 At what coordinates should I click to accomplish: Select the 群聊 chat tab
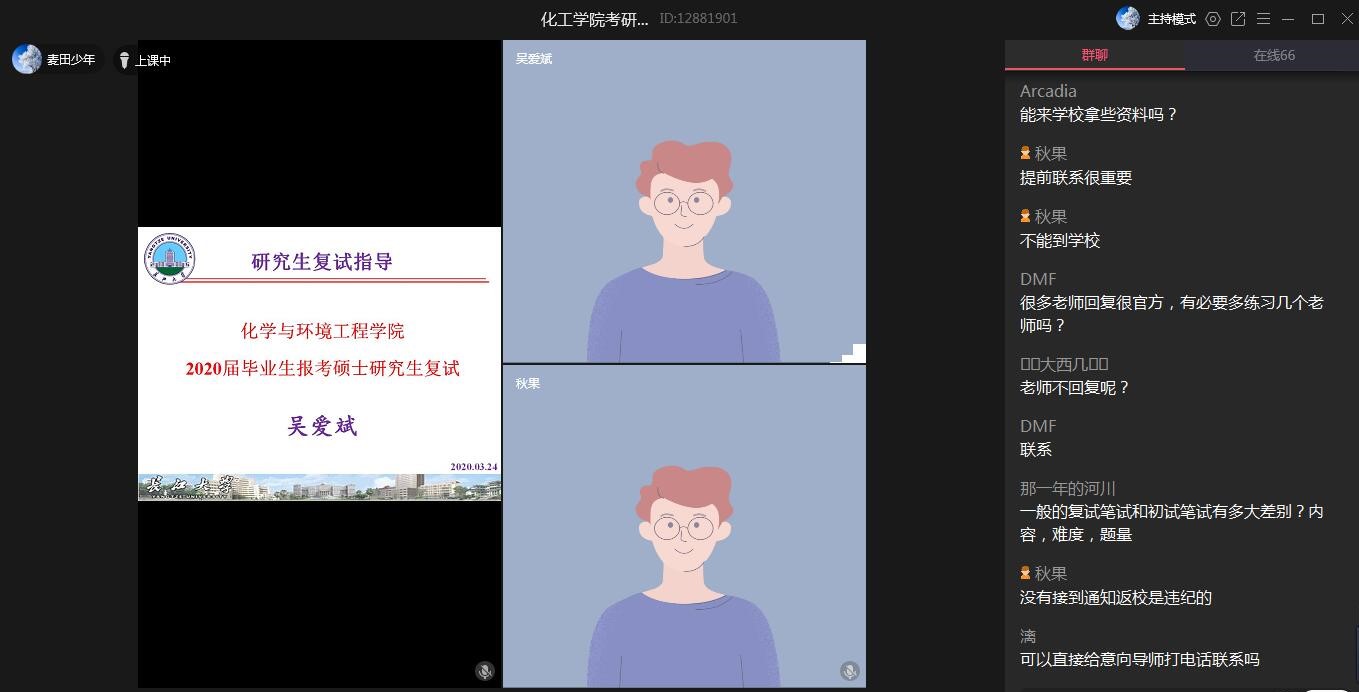pyautogui.click(x=1095, y=56)
